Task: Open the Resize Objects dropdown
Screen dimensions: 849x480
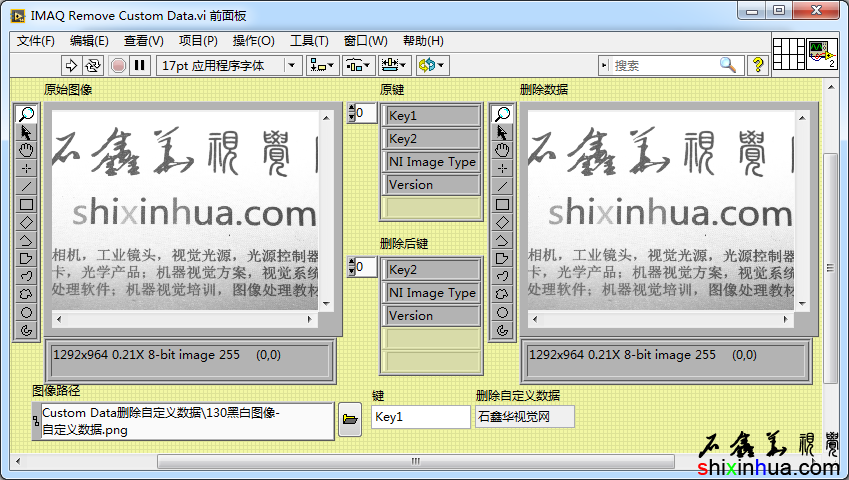Action: 395,65
